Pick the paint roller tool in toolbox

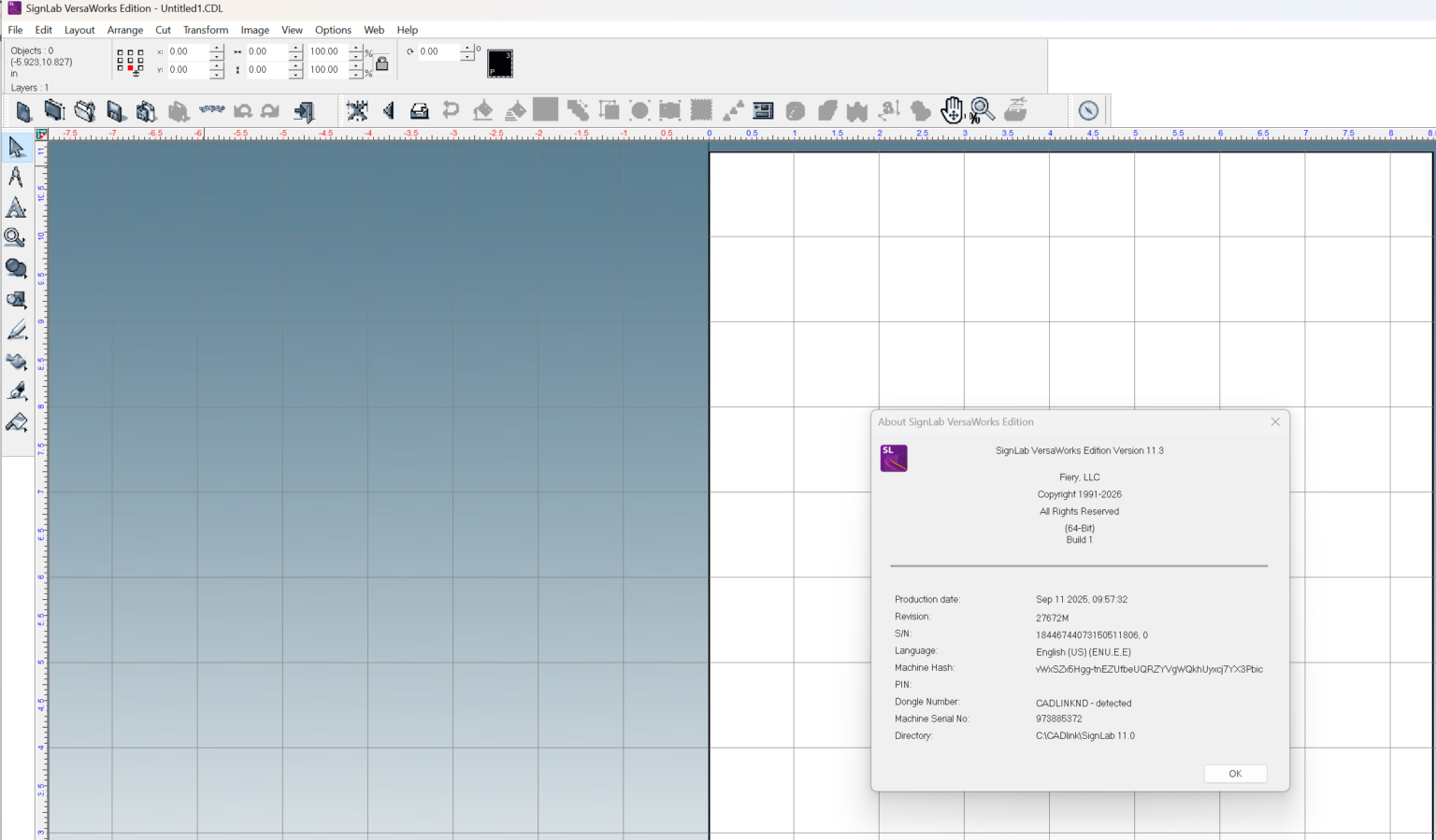16,422
